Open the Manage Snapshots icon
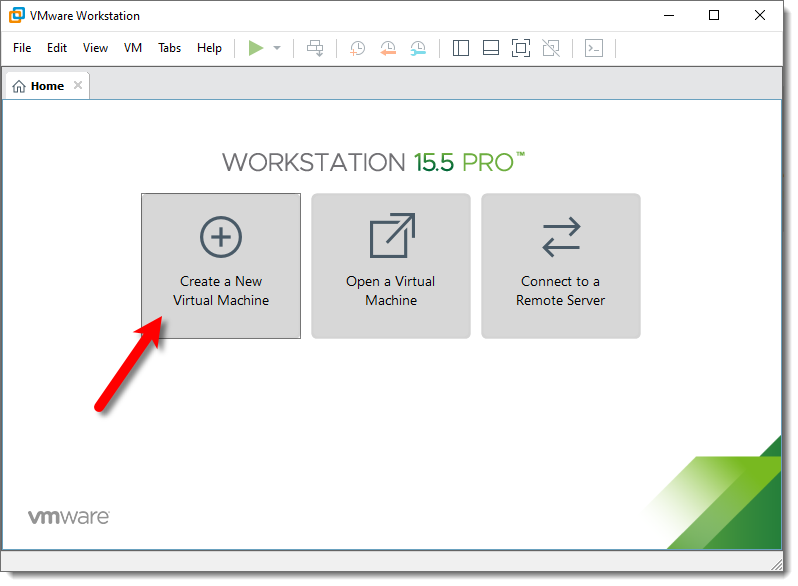Screen dimensions: 798x586 418,48
